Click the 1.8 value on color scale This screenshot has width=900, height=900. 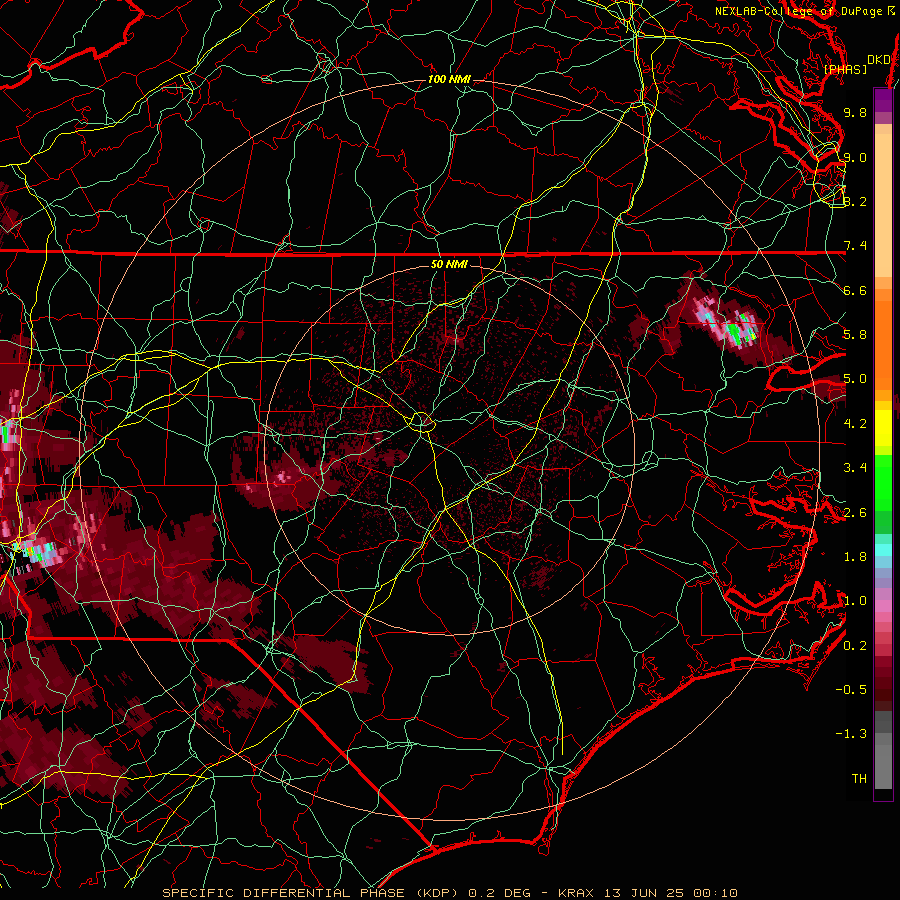coord(855,557)
